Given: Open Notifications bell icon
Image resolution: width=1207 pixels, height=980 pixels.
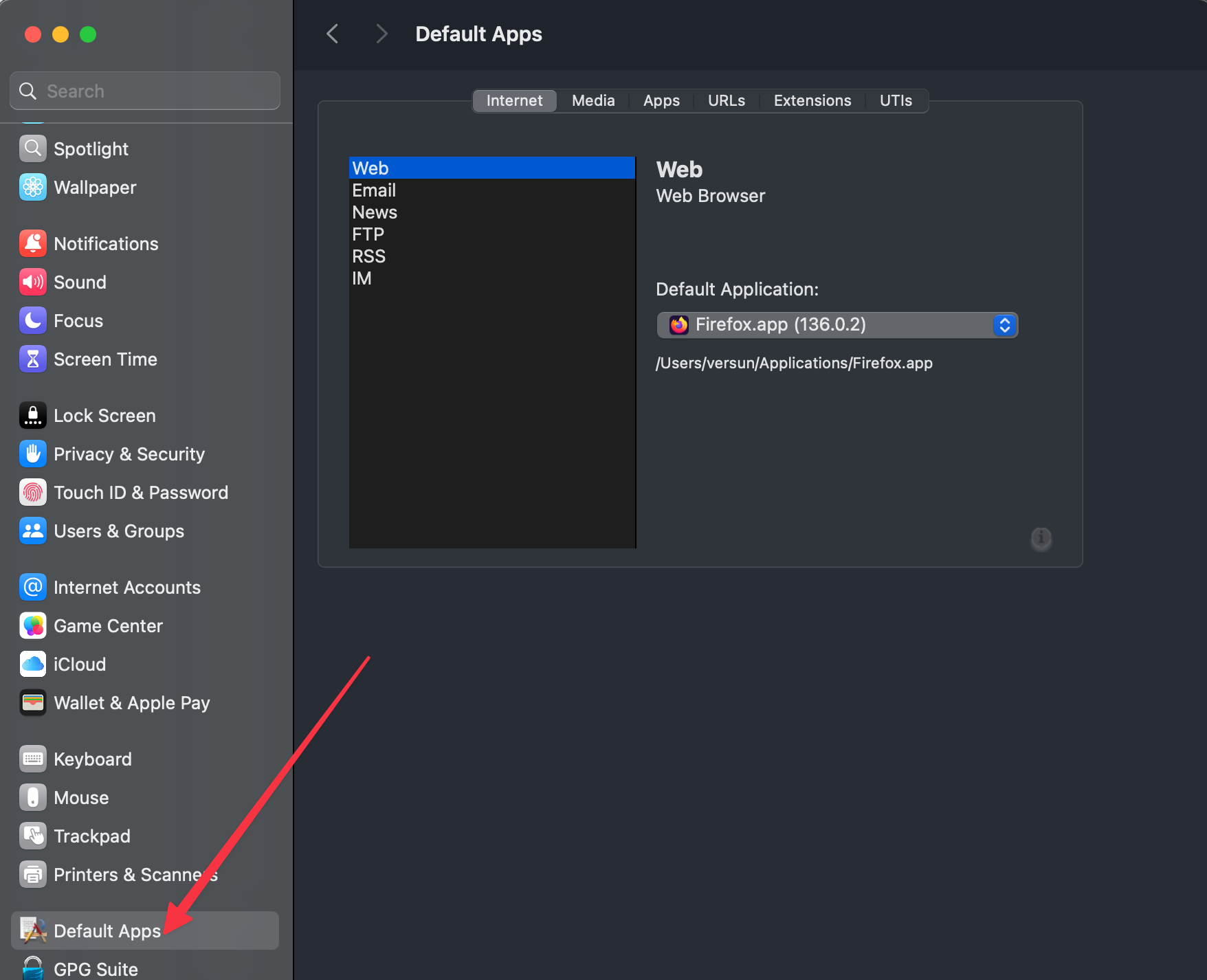Looking at the screenshot, I should click(33, 243).
